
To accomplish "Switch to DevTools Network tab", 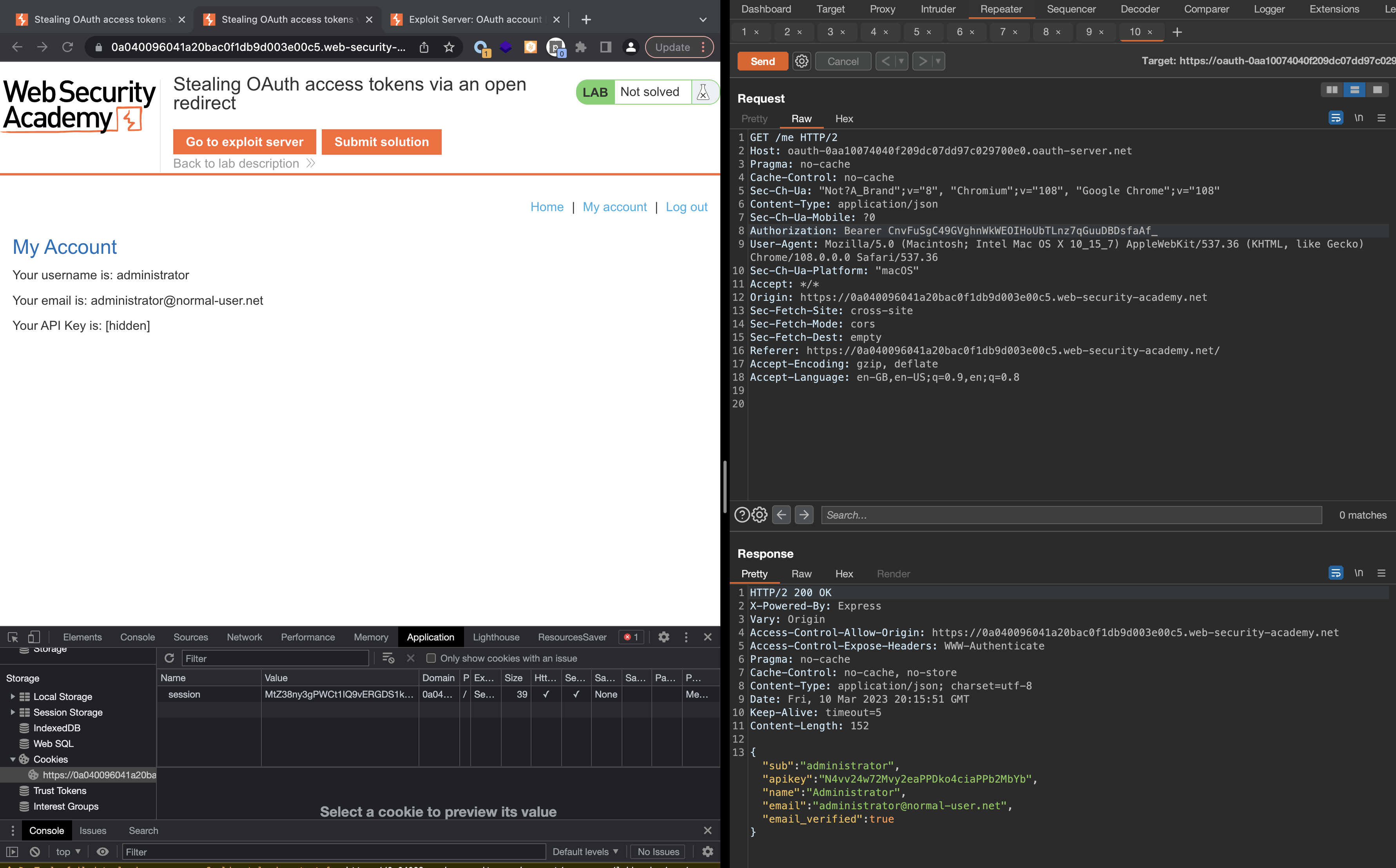I will pyautogui.click(x=244, y=637).
